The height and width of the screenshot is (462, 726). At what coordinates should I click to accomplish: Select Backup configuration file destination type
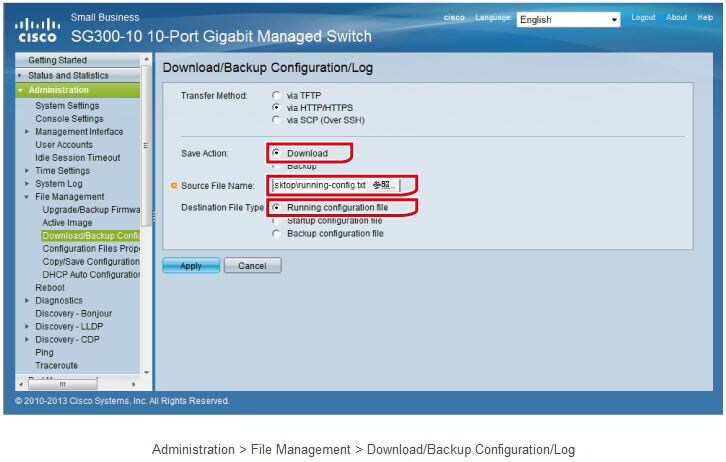276,234
